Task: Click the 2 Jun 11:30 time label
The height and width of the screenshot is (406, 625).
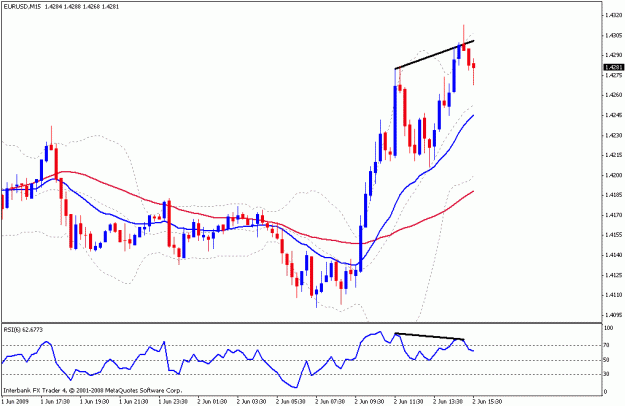Action: 409,401
